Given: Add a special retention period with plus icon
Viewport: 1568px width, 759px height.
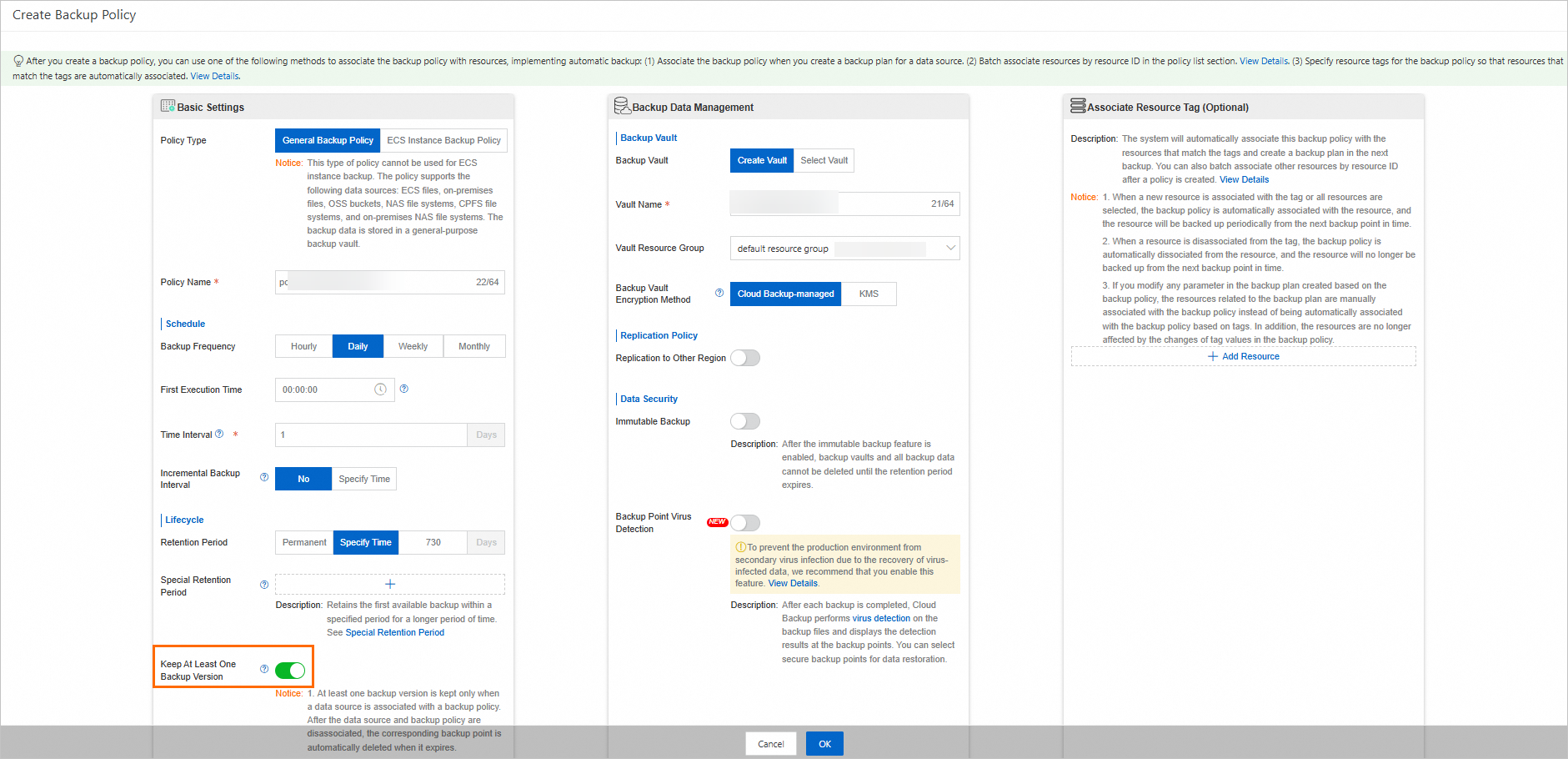Looking at the screenshot, I should coord(390,584).
